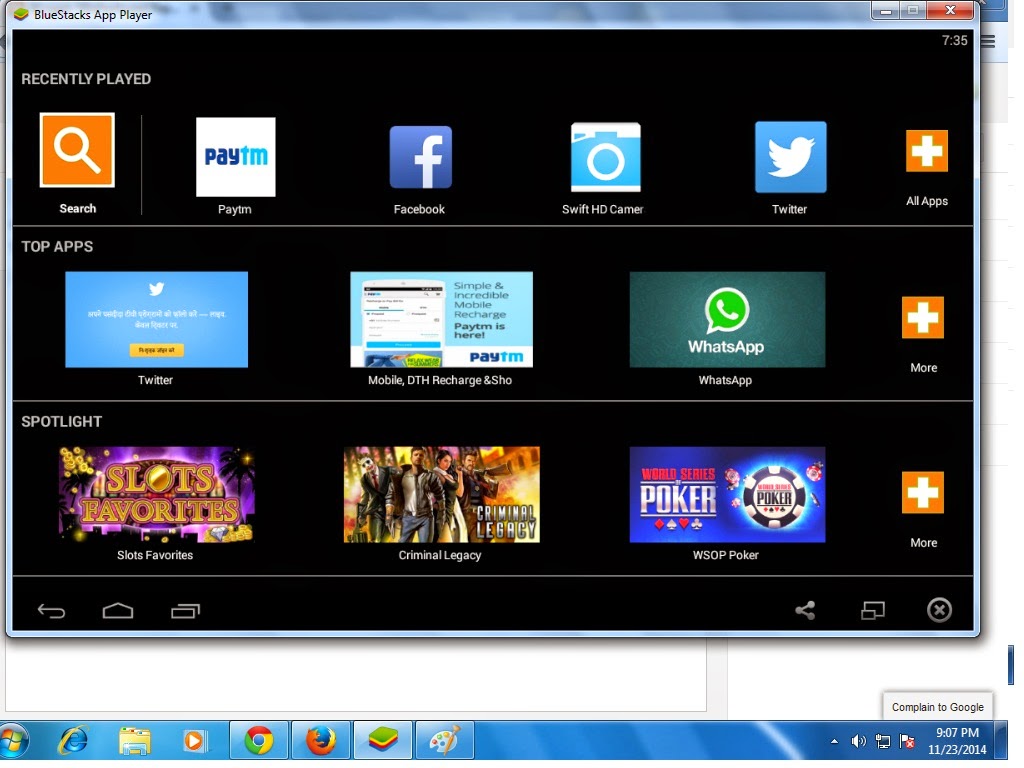The height and width of the screenshot is (768, 1024).
Task: Open Windows Explorer folder in taskbar
Action: [x=135, y=741]
